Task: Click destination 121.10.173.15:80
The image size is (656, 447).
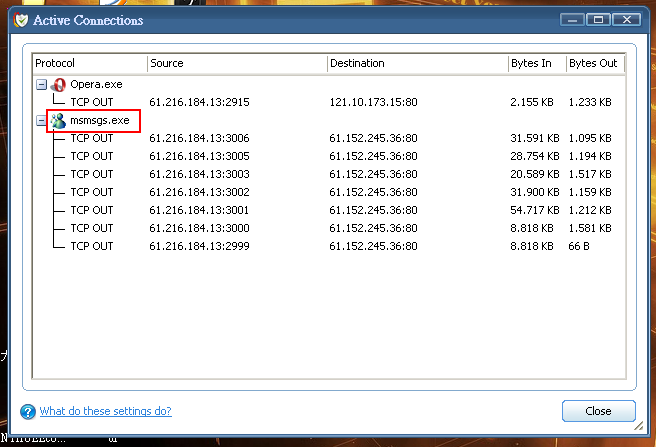Action: [373, 102]
